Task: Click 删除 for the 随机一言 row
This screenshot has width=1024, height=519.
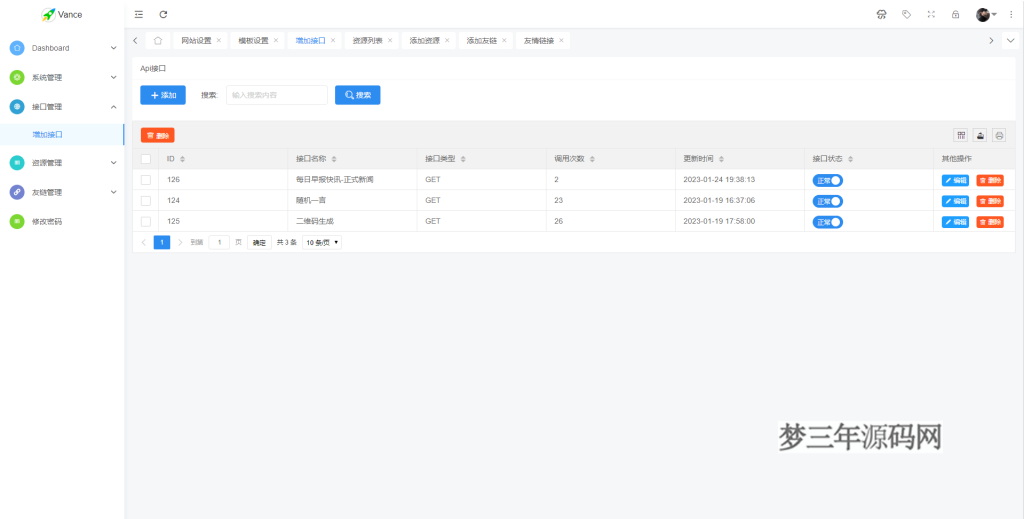Action: click(990, 201)
